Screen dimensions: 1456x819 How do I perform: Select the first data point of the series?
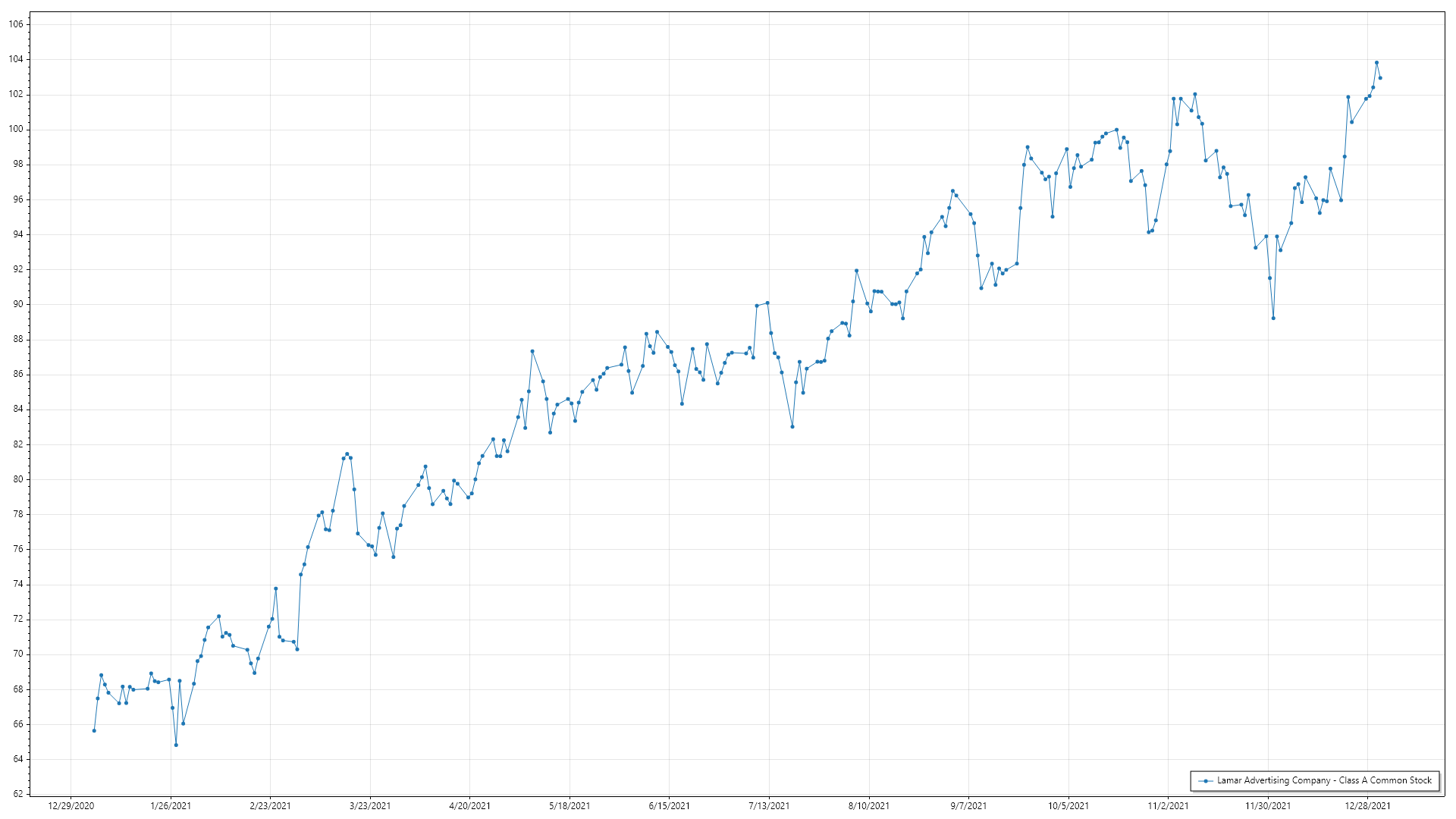point(94,730)
